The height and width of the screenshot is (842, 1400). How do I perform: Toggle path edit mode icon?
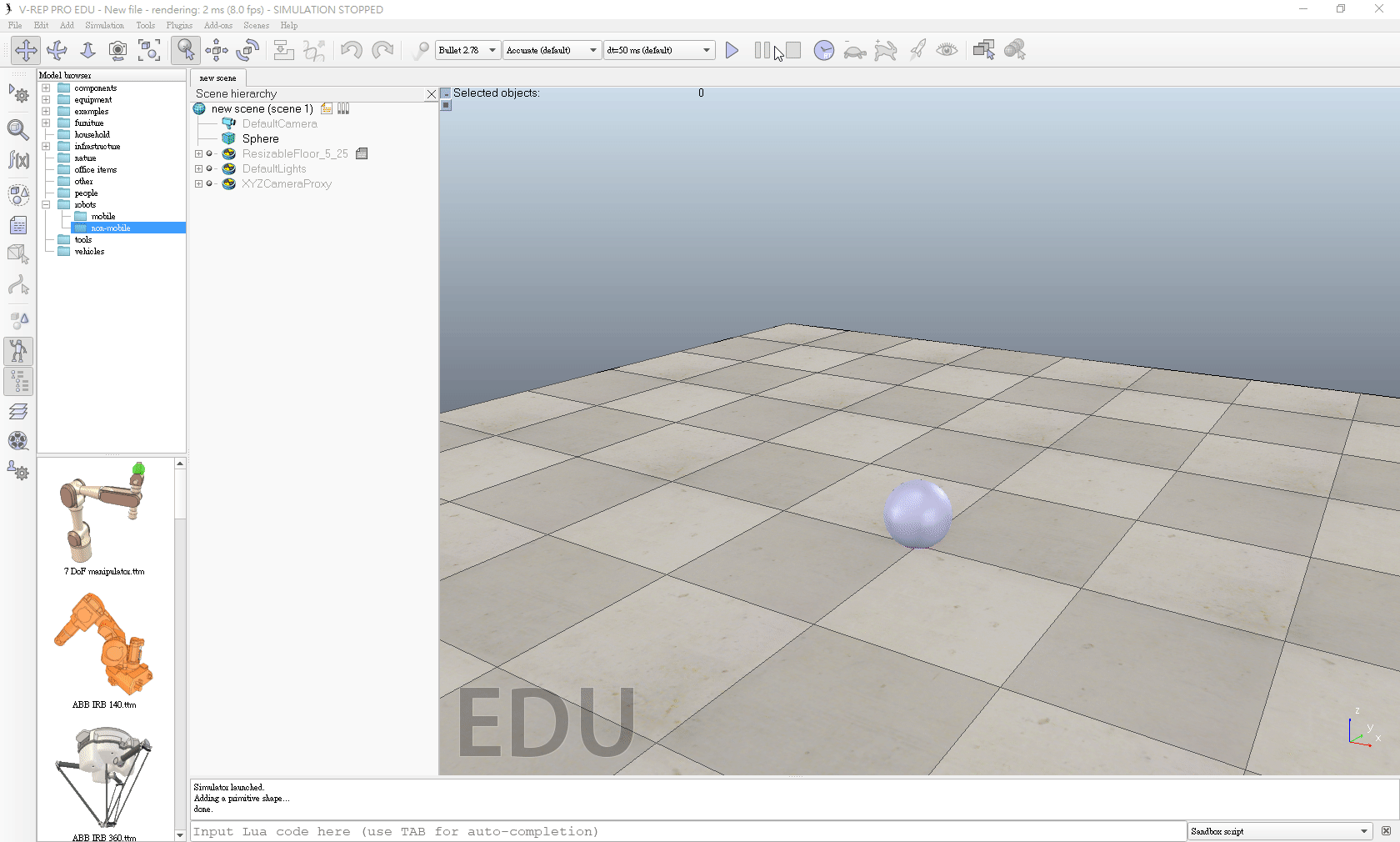(x=18, y=286)
